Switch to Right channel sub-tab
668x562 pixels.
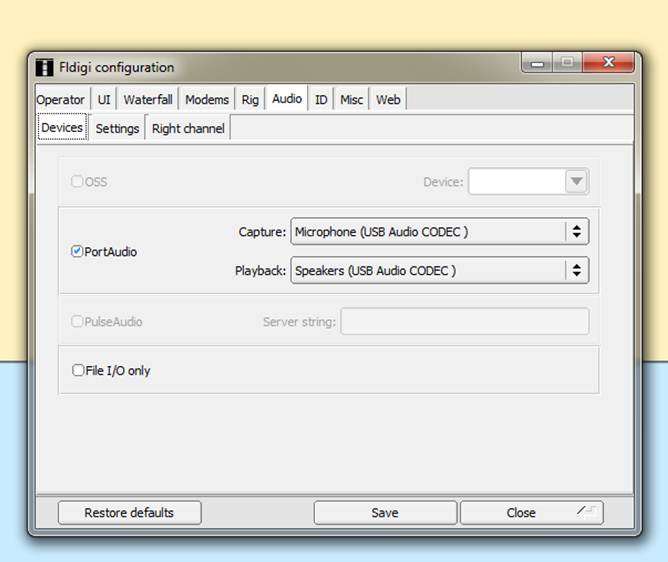click(188, 129)
